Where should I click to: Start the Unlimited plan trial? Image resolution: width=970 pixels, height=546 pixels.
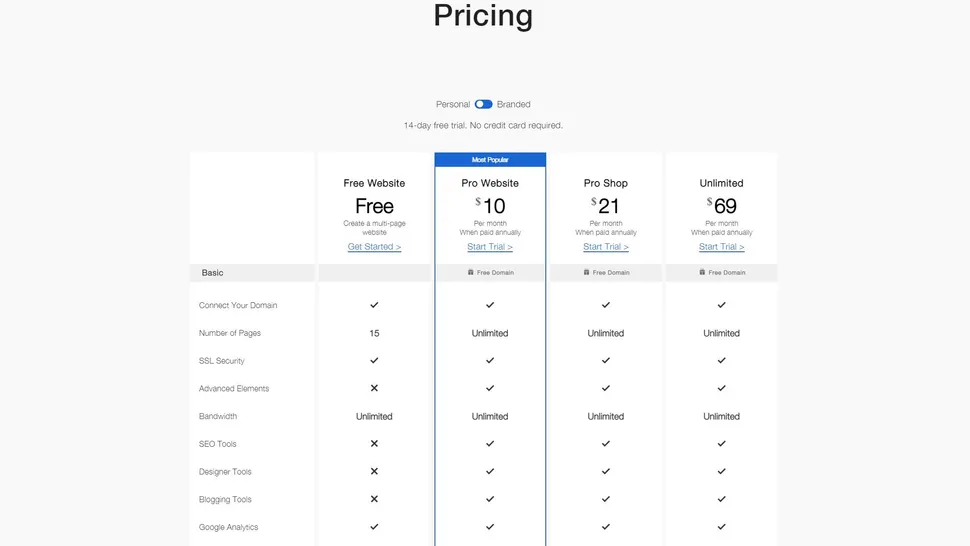[721, 247]
